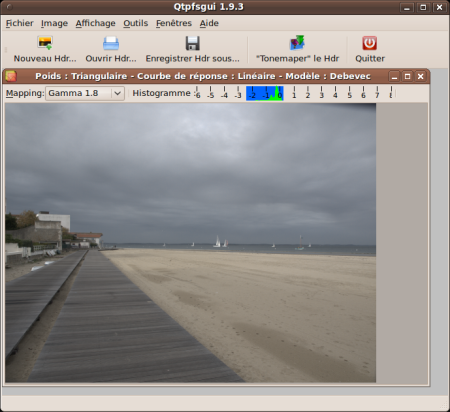450x412 pixels.
Task: Open the Affichage menu
Action: [95, 23]
